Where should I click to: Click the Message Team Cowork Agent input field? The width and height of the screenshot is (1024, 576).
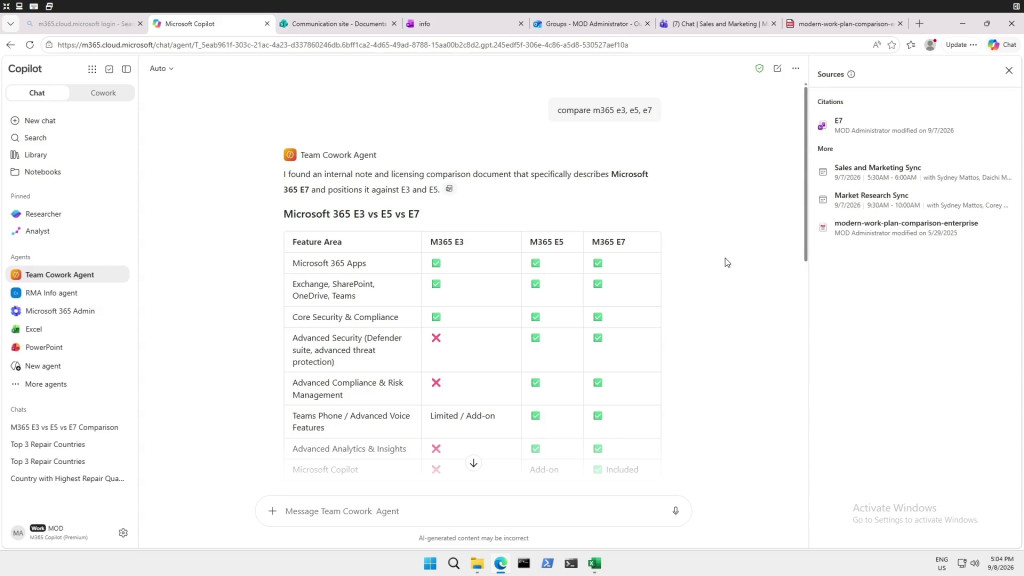pyautogui.click(x=473, y=511)
